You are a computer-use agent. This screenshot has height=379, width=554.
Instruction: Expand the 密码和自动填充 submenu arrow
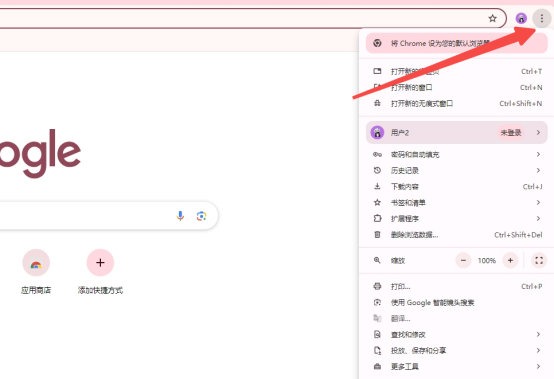pos(538,154)
